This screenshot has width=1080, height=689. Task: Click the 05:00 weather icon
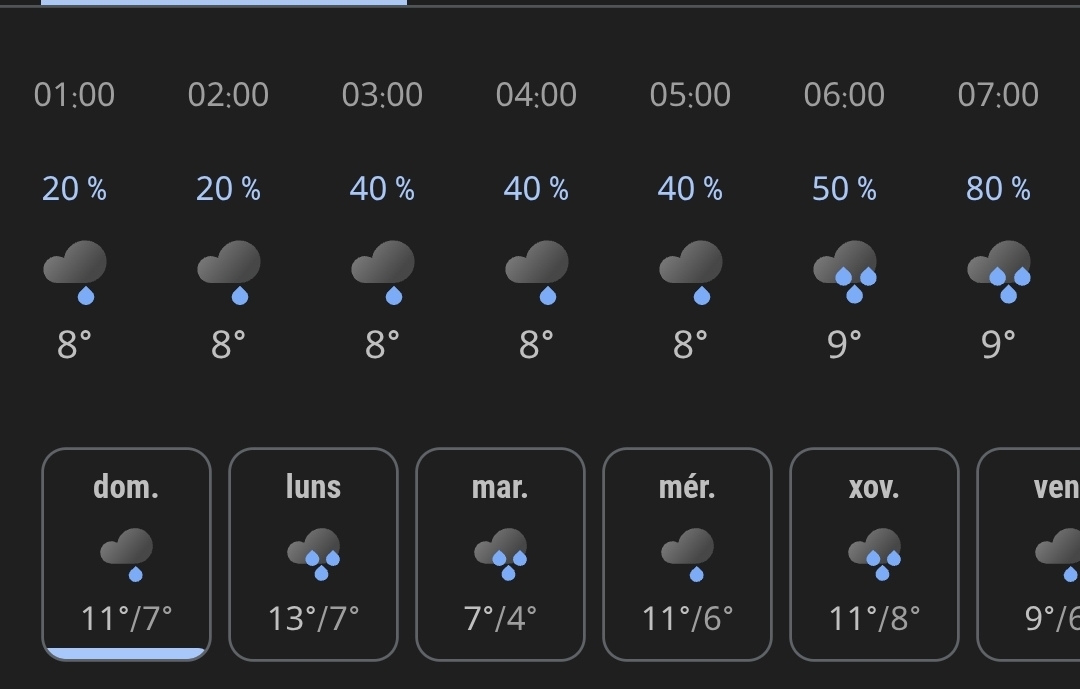[691, 271]
